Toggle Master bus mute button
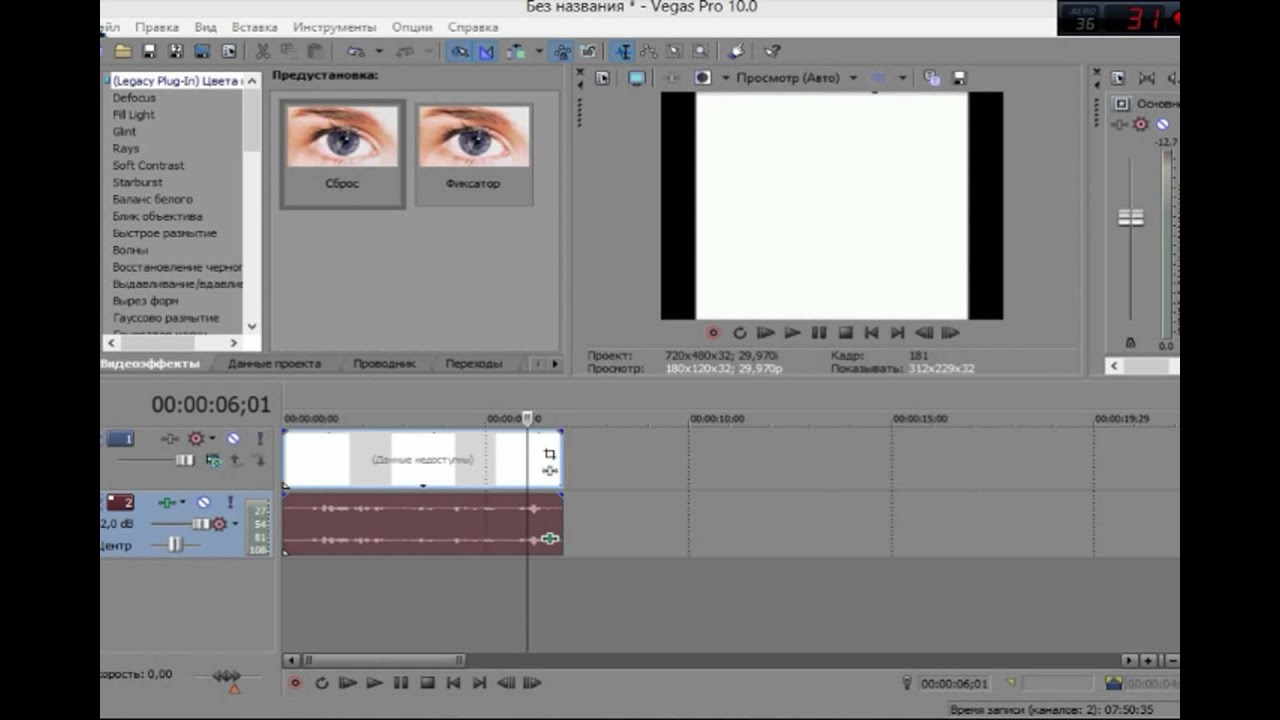Screen dimensions: 1280x720 pos(1162,124)
